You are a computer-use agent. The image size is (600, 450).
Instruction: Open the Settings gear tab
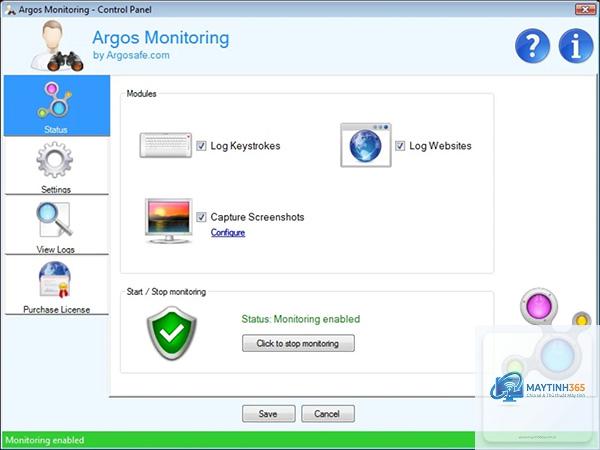tap(57, 167)
